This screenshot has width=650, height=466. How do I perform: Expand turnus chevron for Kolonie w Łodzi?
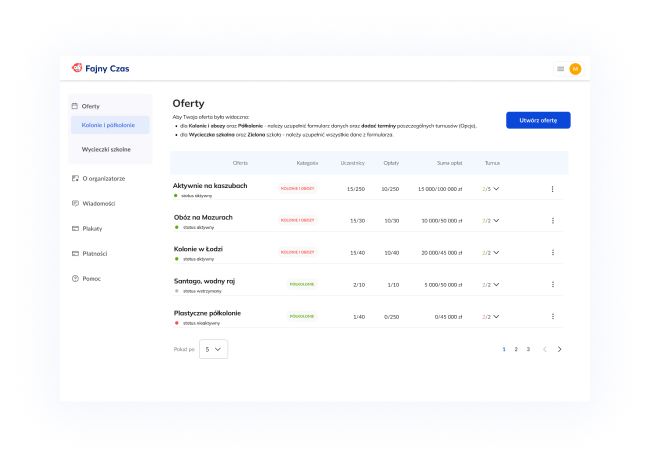point(495,252)
